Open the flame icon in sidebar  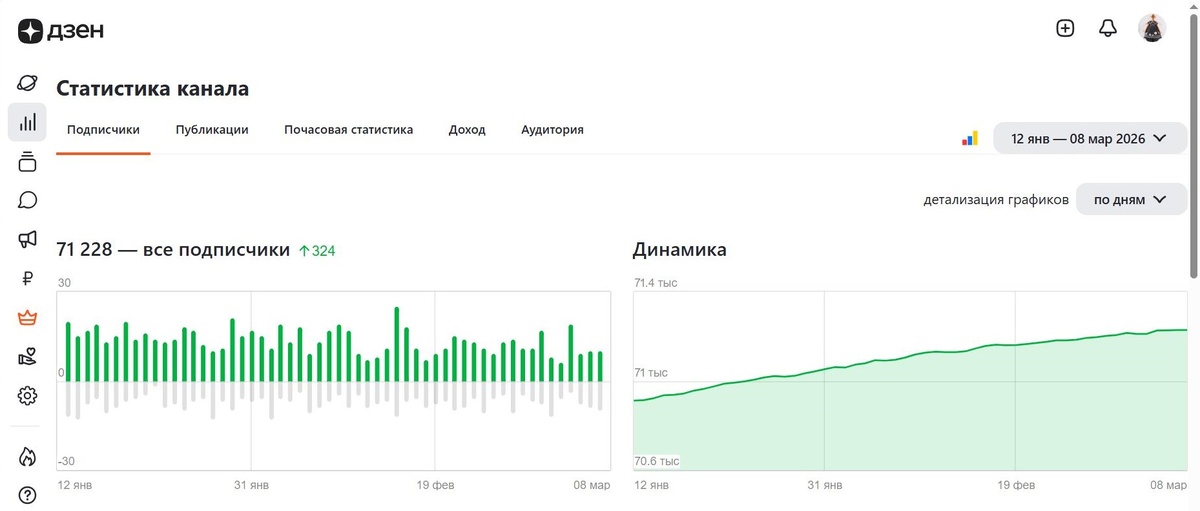(28, 456)
